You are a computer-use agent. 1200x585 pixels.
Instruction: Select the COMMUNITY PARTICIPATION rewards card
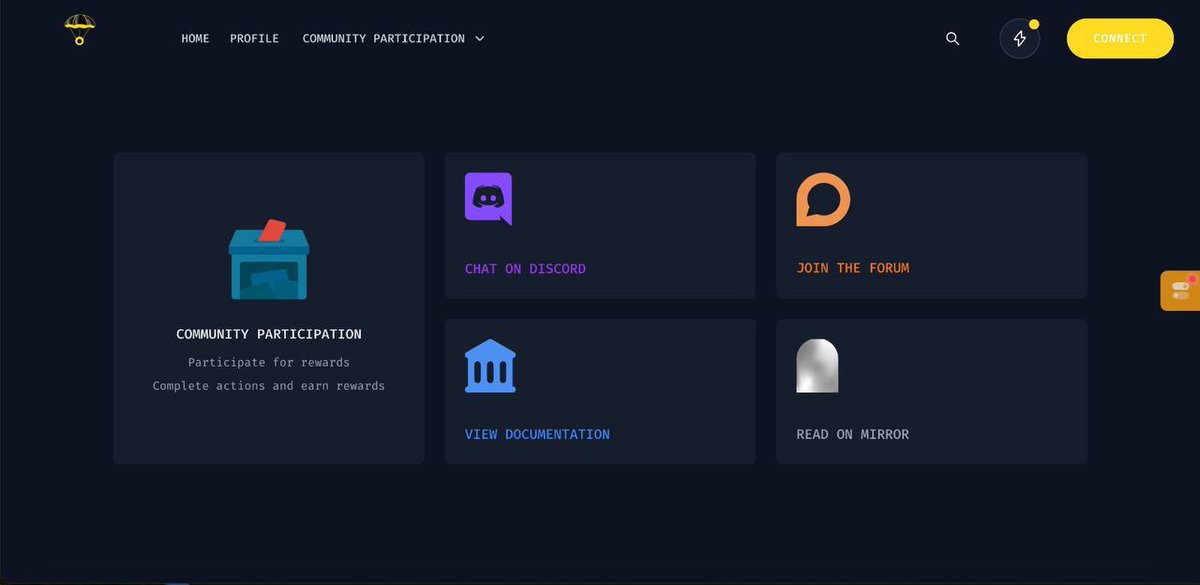pyautogui.click(x=268, y=307)
